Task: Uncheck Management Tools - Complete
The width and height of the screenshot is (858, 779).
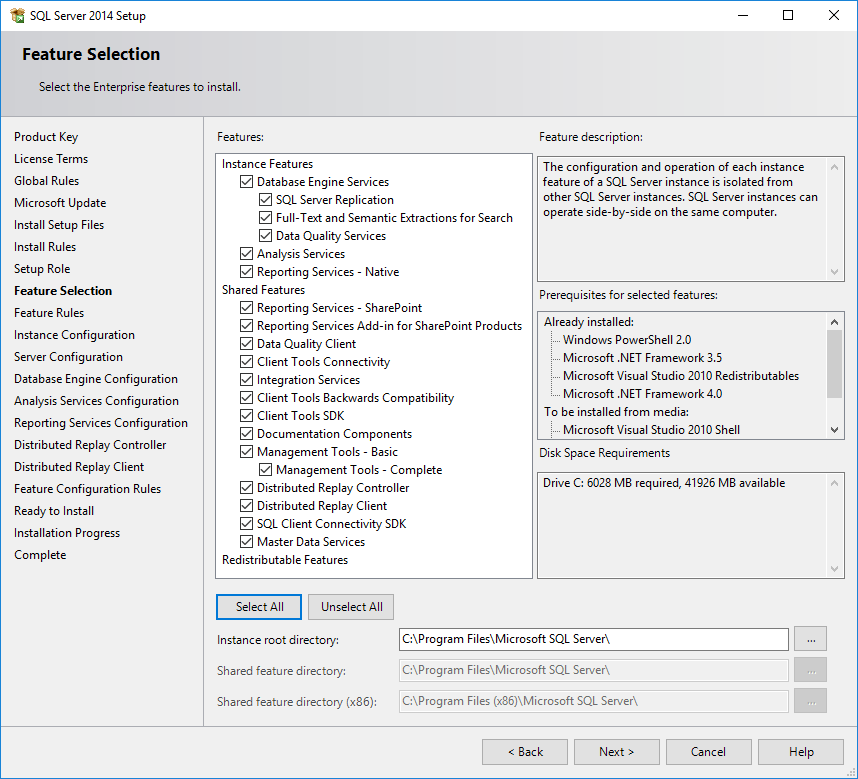Action: click(x=265, y=469)
